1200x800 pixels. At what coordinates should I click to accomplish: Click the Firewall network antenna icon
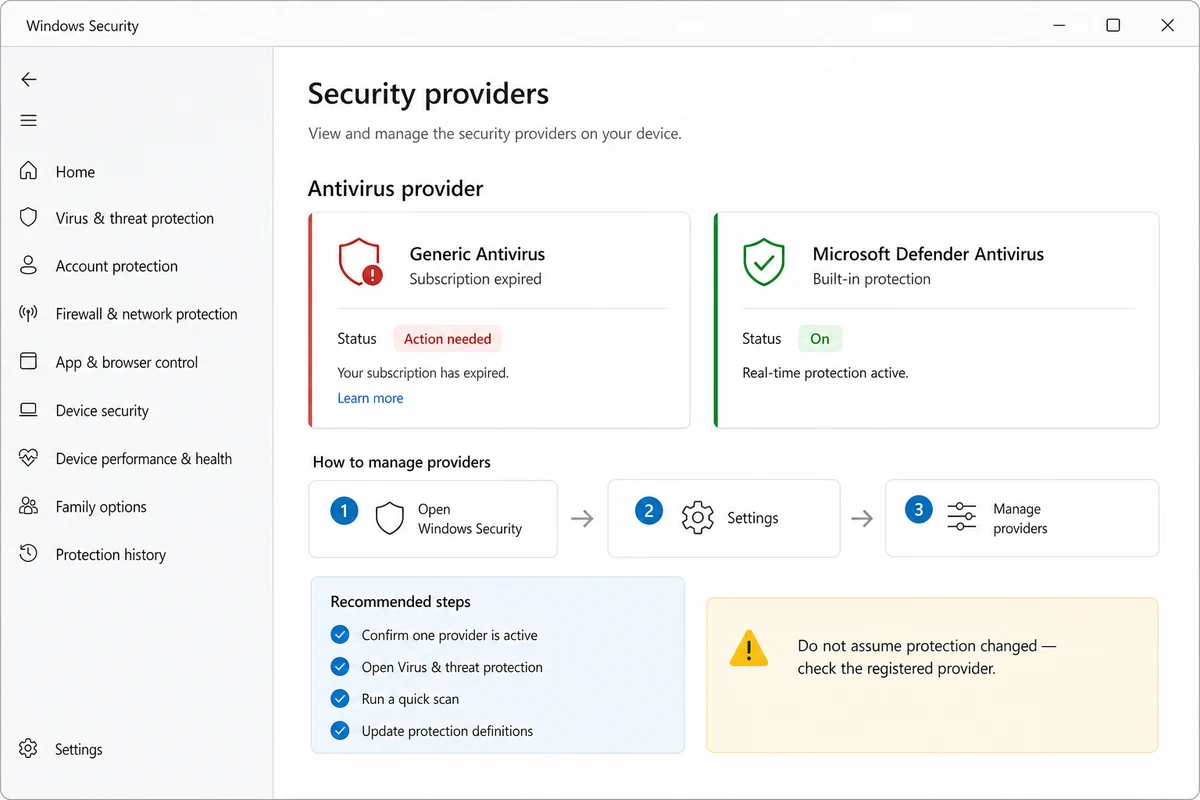[x=29, y=314]
